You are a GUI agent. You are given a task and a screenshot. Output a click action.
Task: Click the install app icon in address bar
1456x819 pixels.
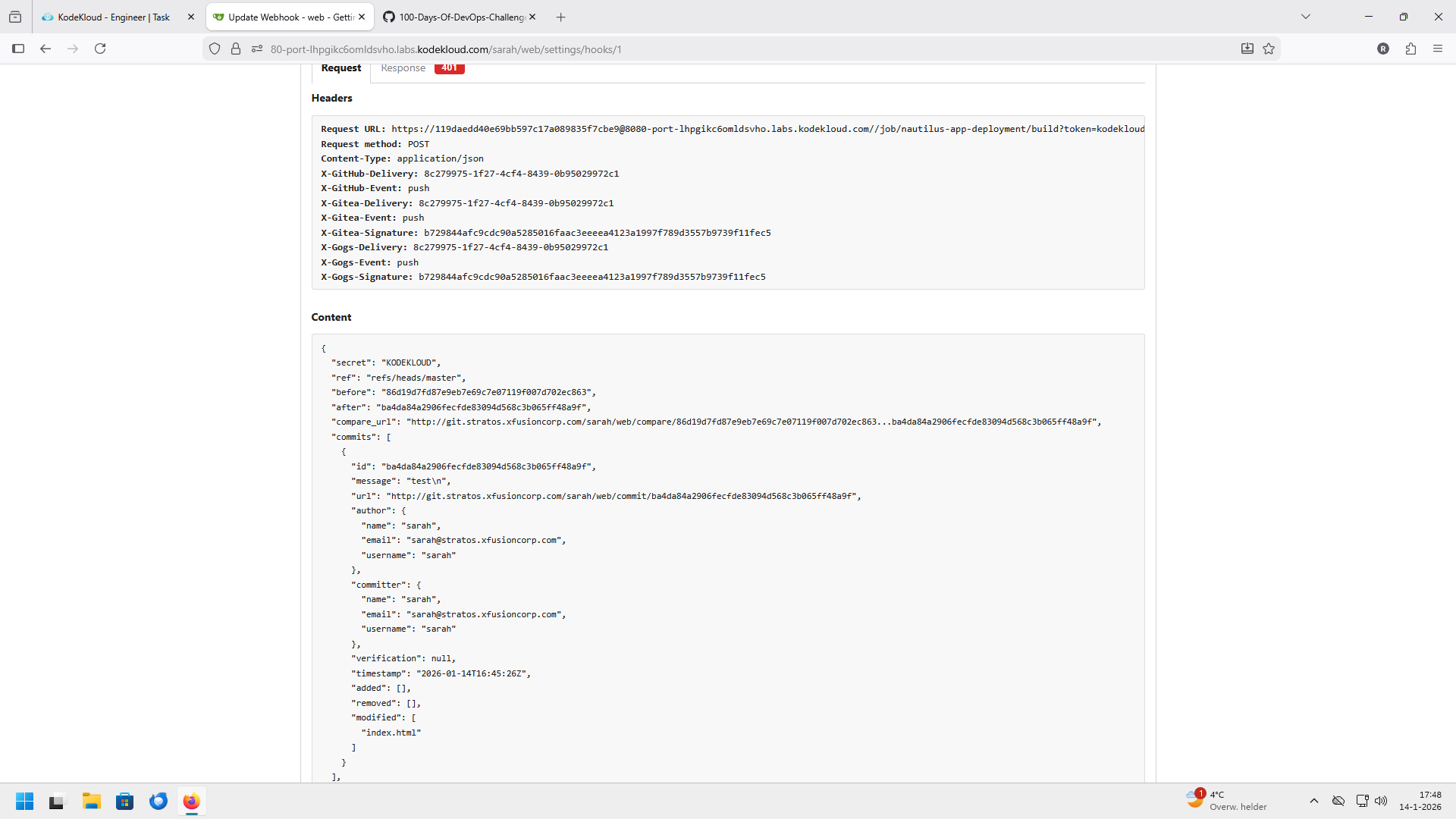tap(1247, 49)
